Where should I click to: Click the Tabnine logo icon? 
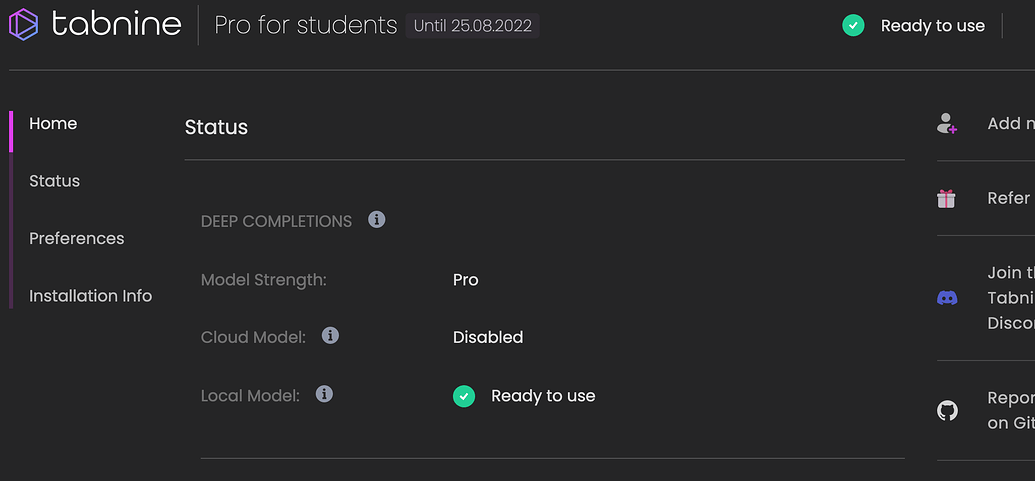24,24
